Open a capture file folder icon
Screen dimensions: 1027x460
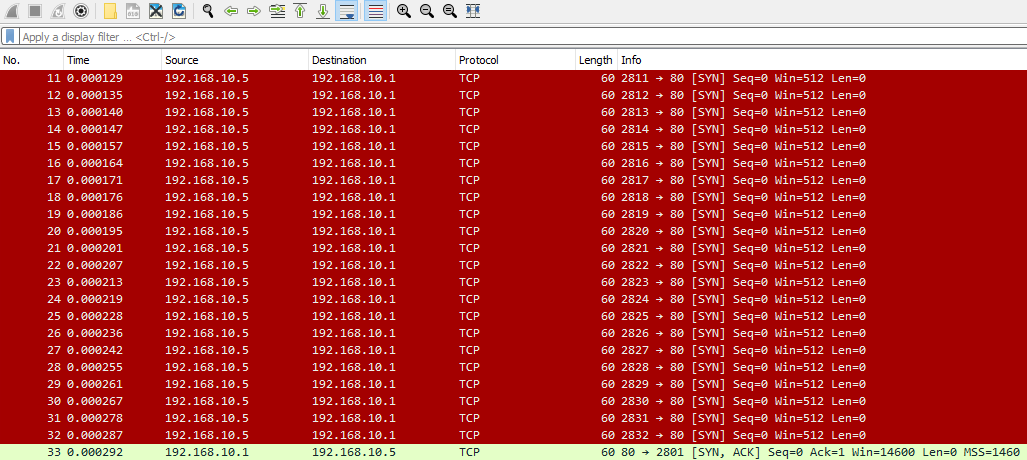(110, 11)
